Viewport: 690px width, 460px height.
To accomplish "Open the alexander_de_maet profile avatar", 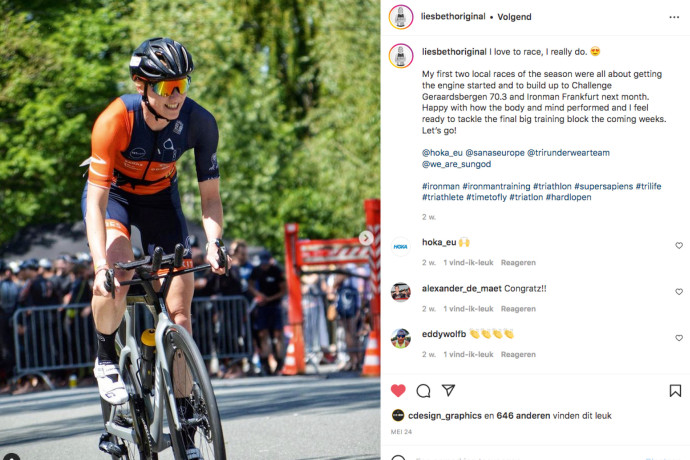I will point(400,292).
